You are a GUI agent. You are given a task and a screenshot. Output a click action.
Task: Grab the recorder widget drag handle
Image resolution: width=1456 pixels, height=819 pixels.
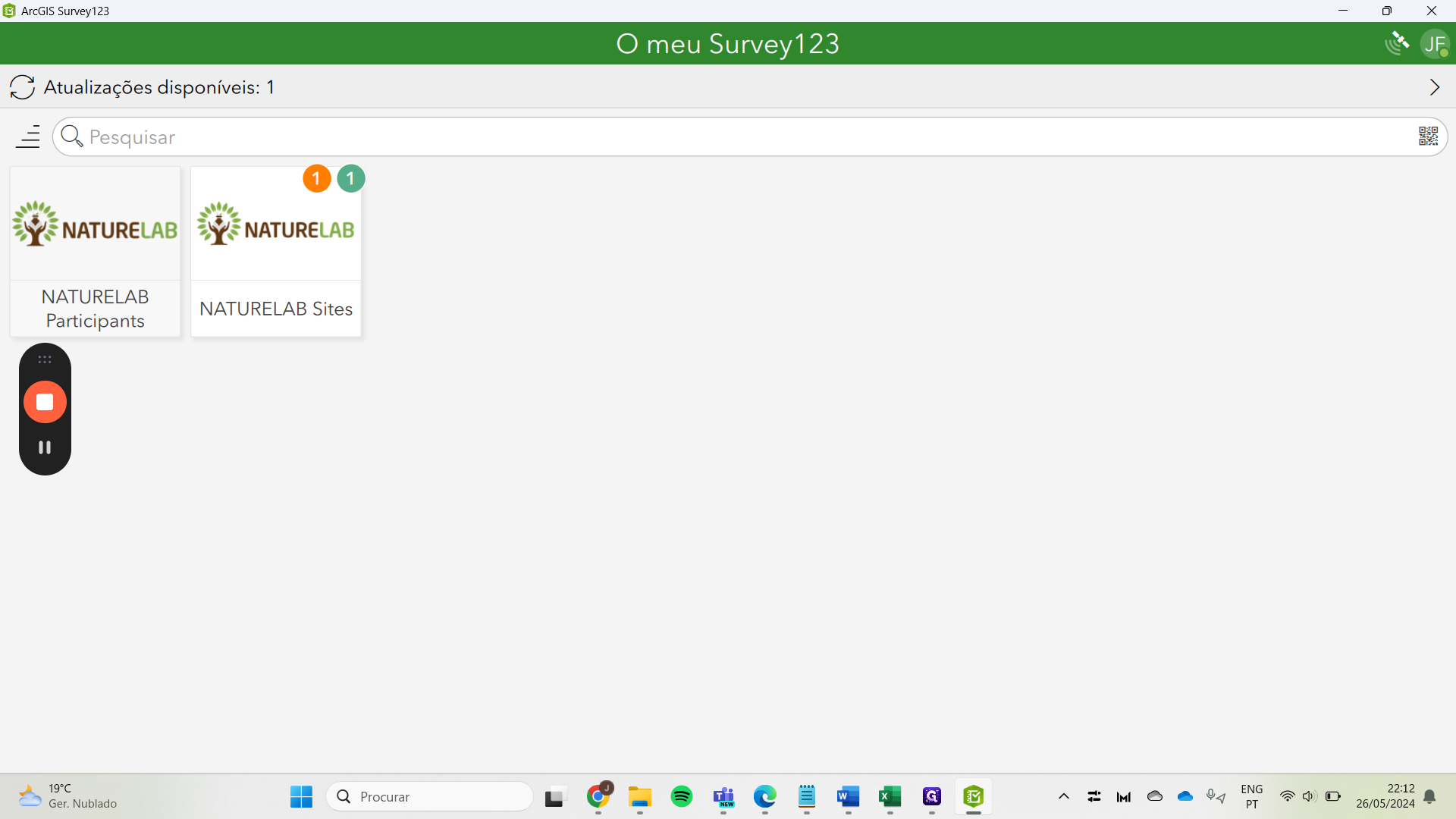[x=45, y=359]
